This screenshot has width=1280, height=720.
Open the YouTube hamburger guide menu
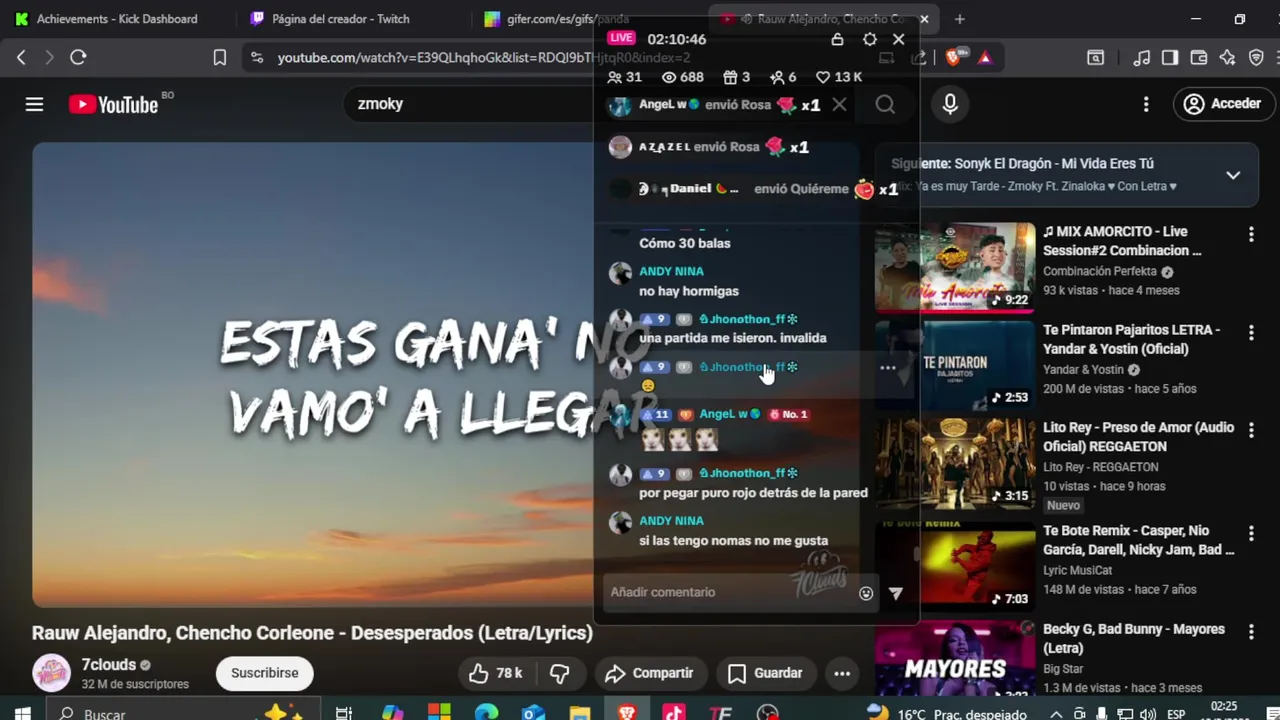click(34, 104)
